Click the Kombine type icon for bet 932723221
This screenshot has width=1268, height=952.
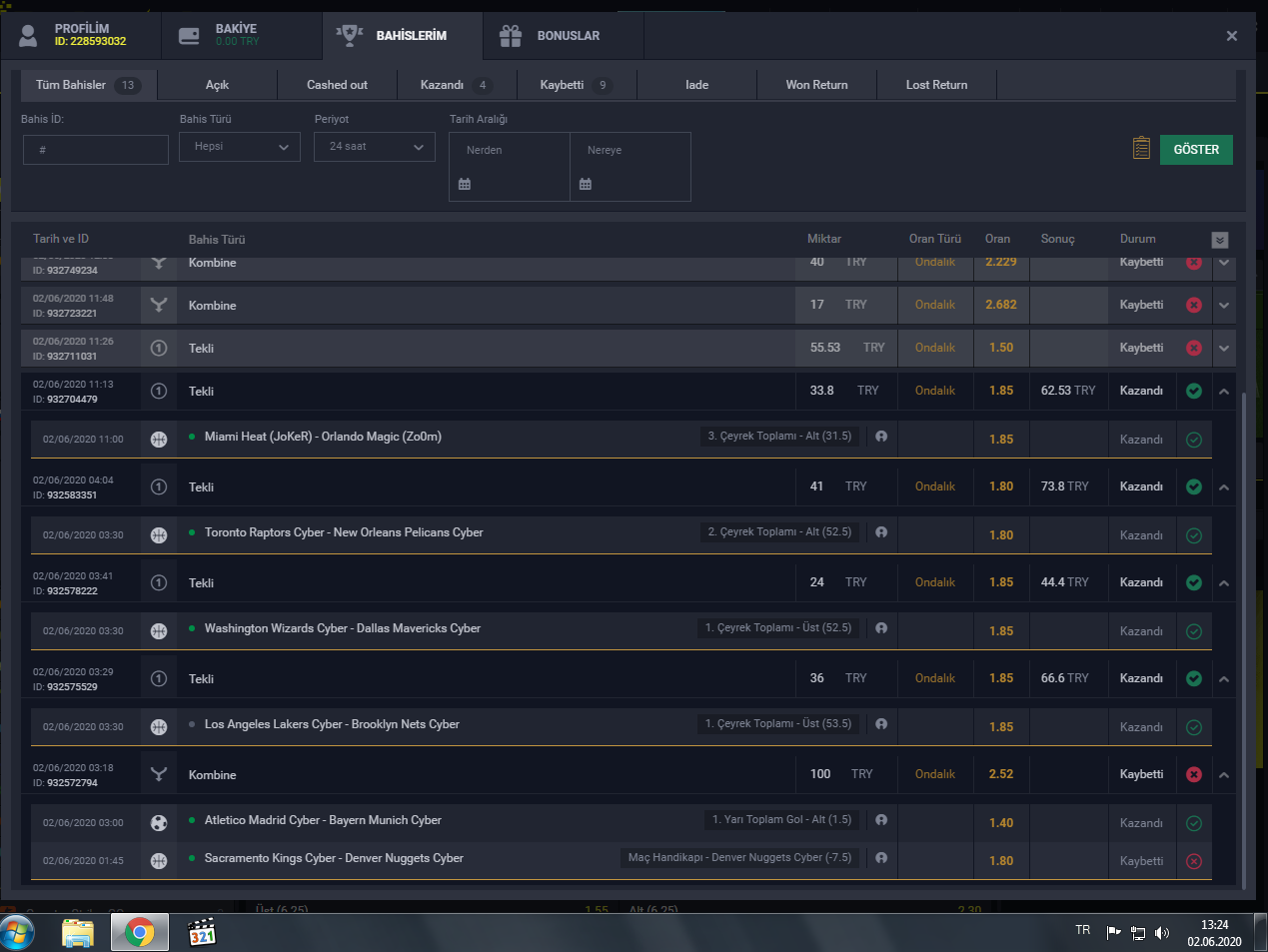(159, 305)
